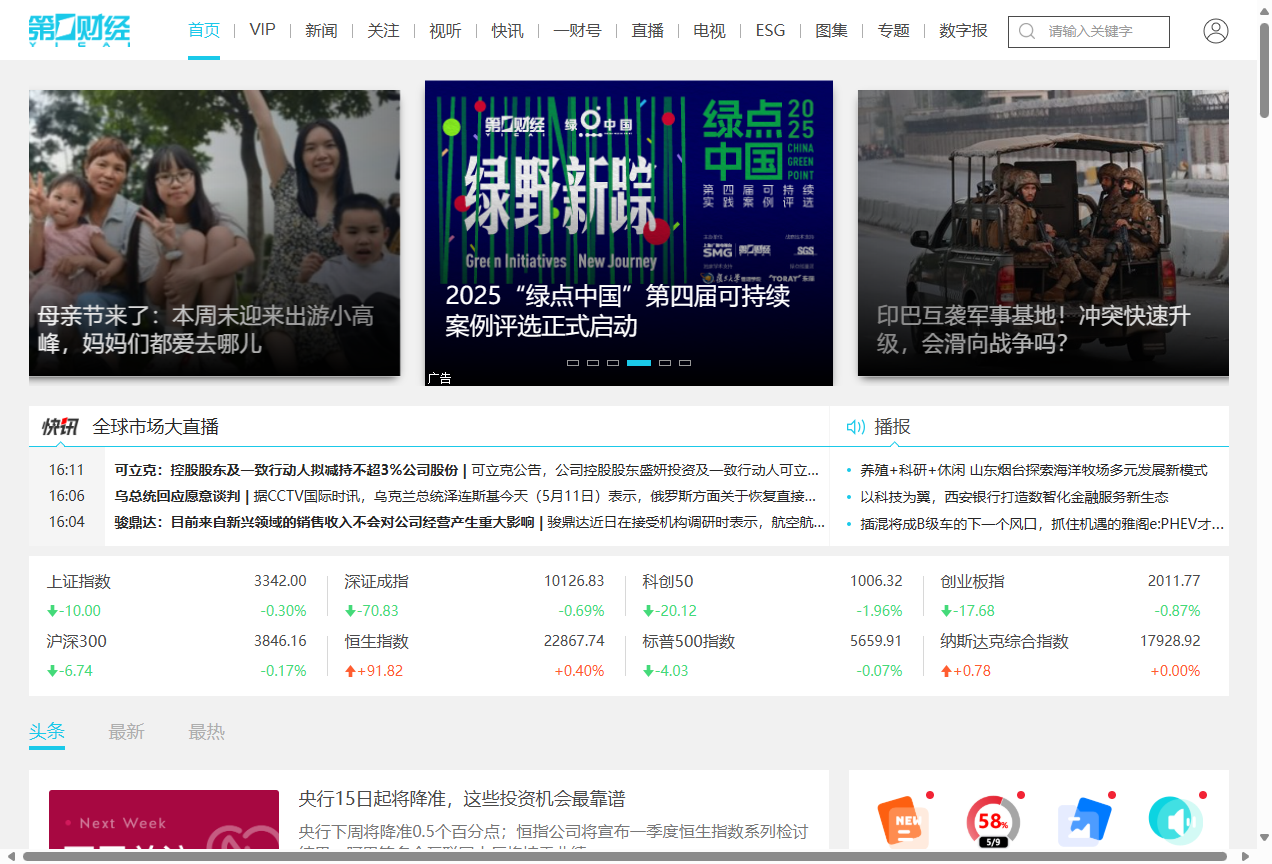The image size is (1272, 864).
Task: Select the fifth carousel indicator dot
Action: (665, 363)
